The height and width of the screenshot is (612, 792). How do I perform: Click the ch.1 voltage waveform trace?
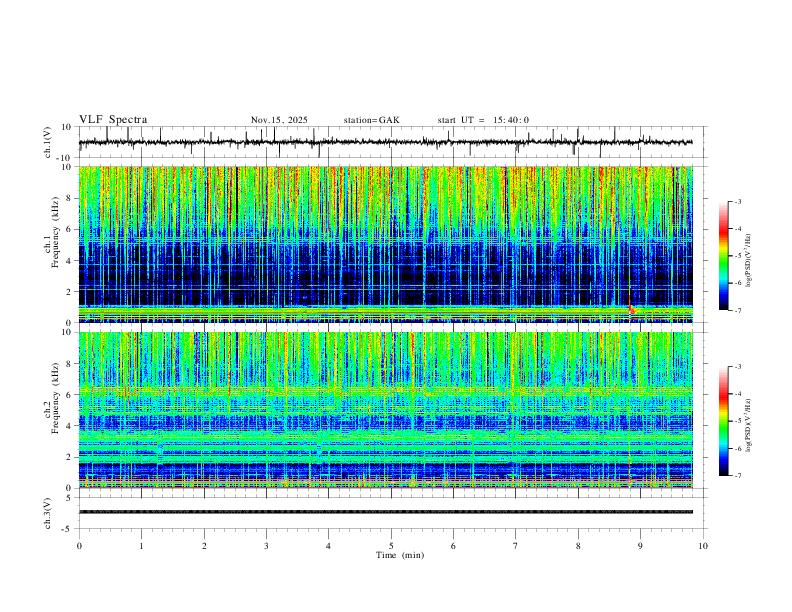point(385,142)
